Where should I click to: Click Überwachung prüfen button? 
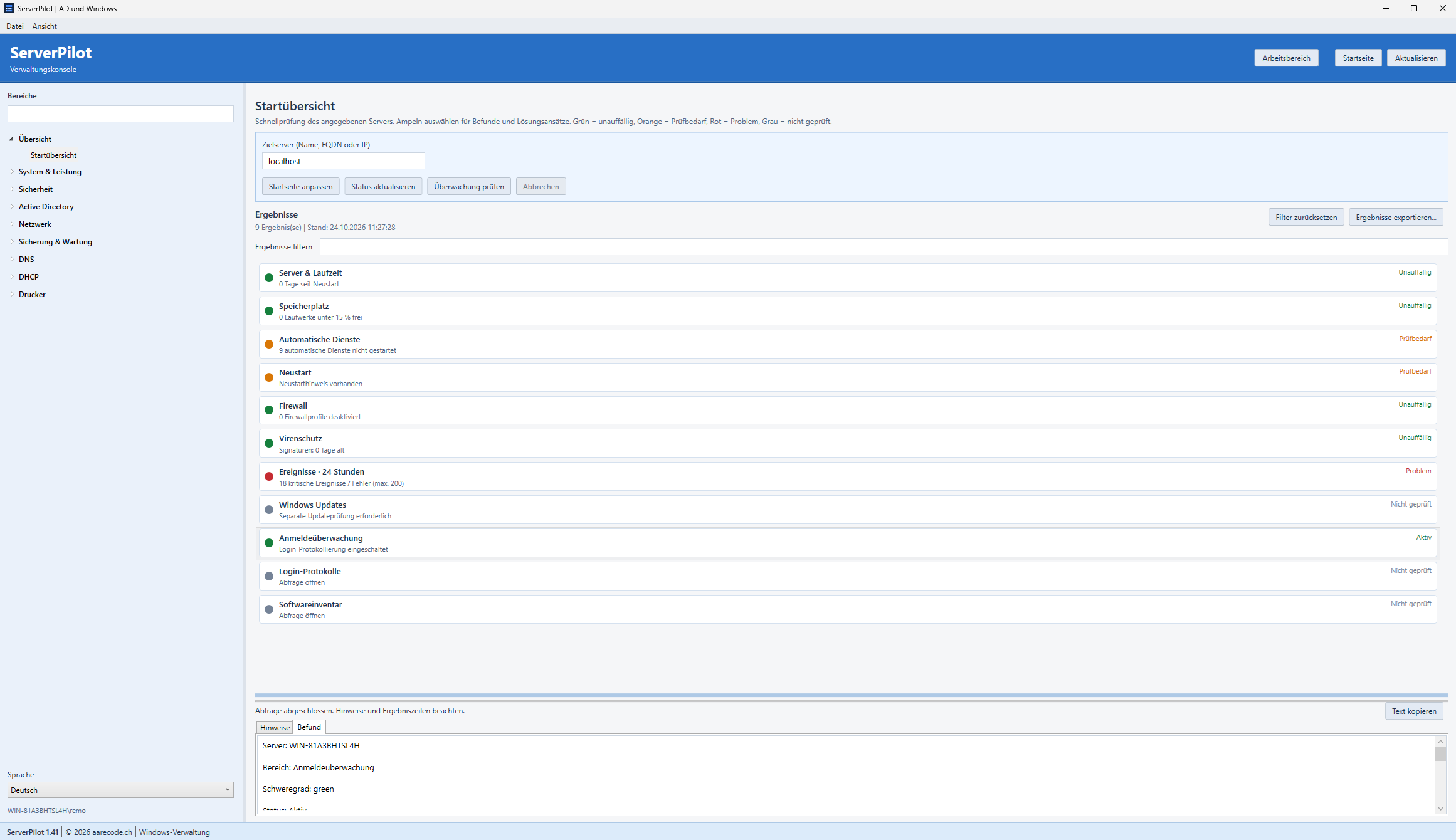pos(469,187)
